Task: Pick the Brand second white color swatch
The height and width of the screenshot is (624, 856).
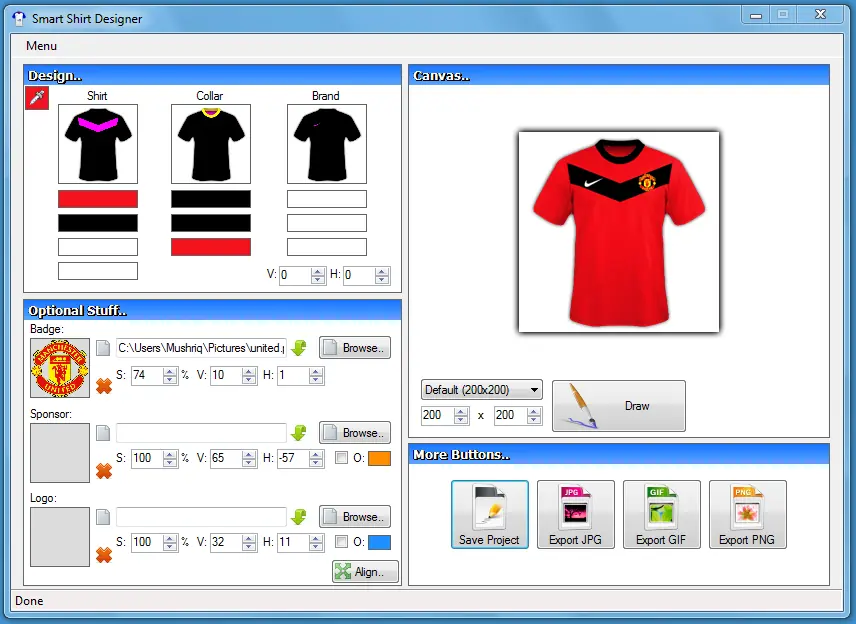Action: pyautogui.click(x=327, y=223)
